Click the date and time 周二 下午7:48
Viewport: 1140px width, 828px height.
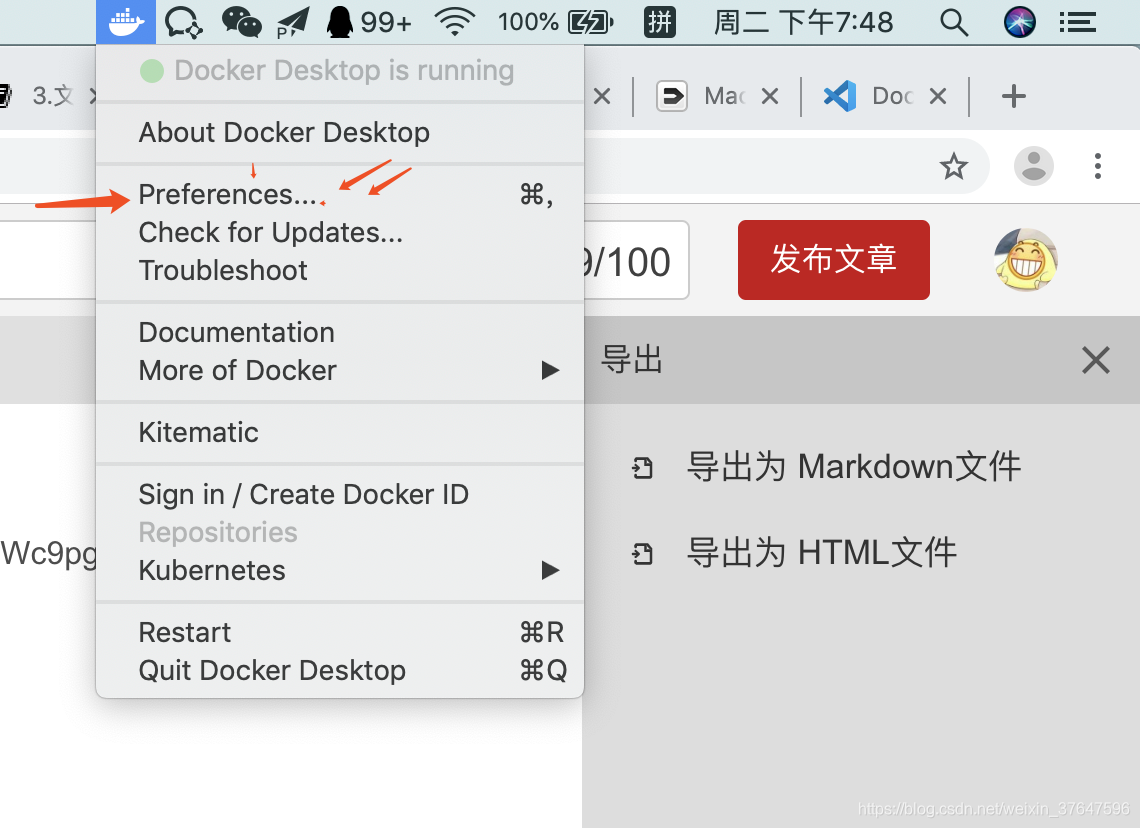[803, 22]
